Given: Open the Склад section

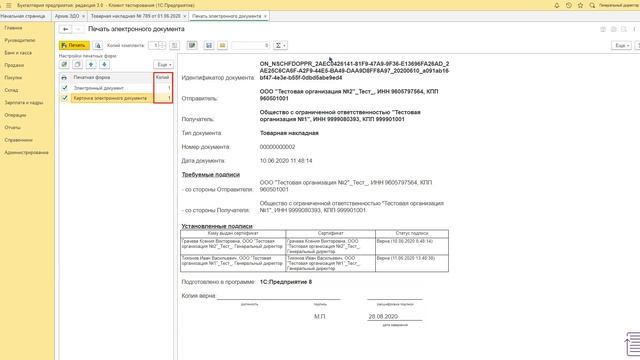Looking at the screenshot, I should click(x=11, y=90).
